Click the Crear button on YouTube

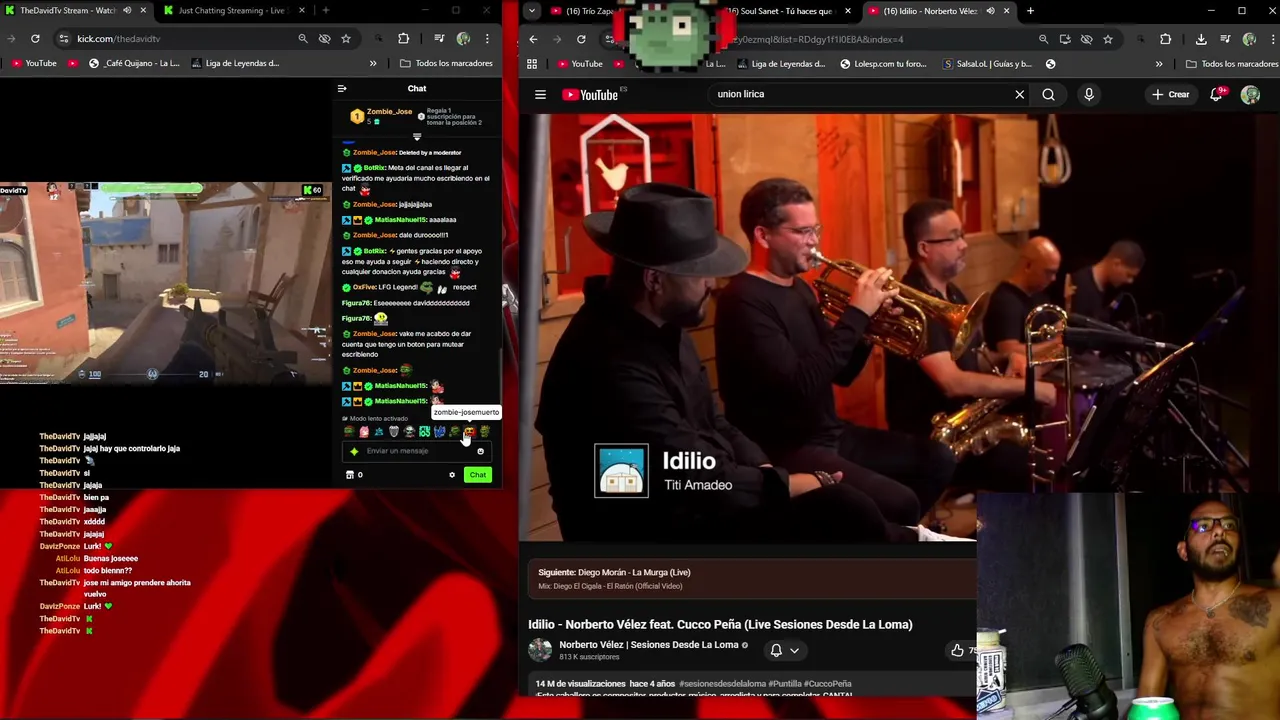click(1170, 95)
